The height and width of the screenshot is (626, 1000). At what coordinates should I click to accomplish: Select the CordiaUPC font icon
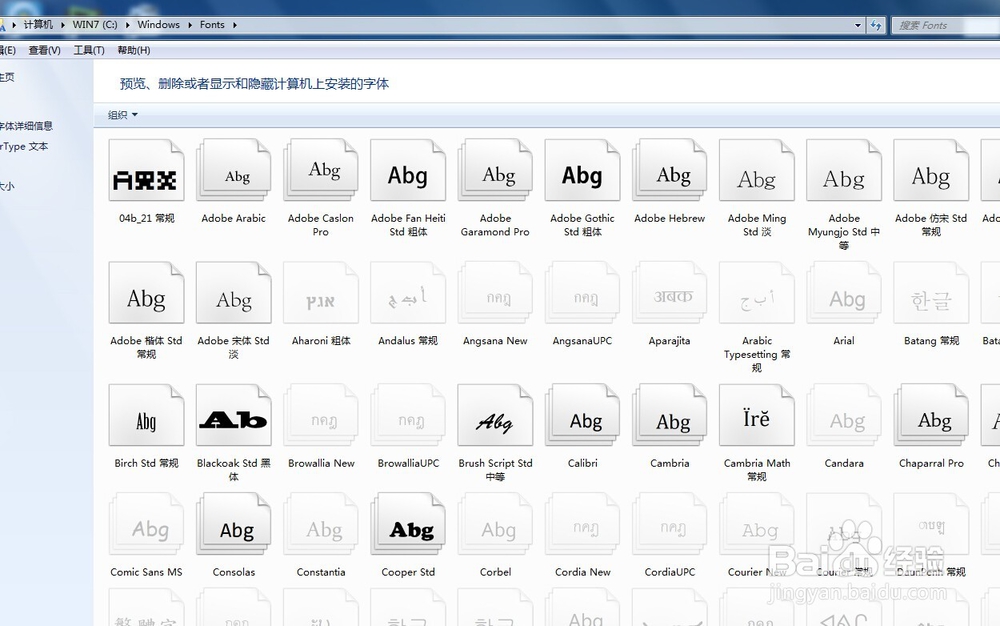pos(670,523)
